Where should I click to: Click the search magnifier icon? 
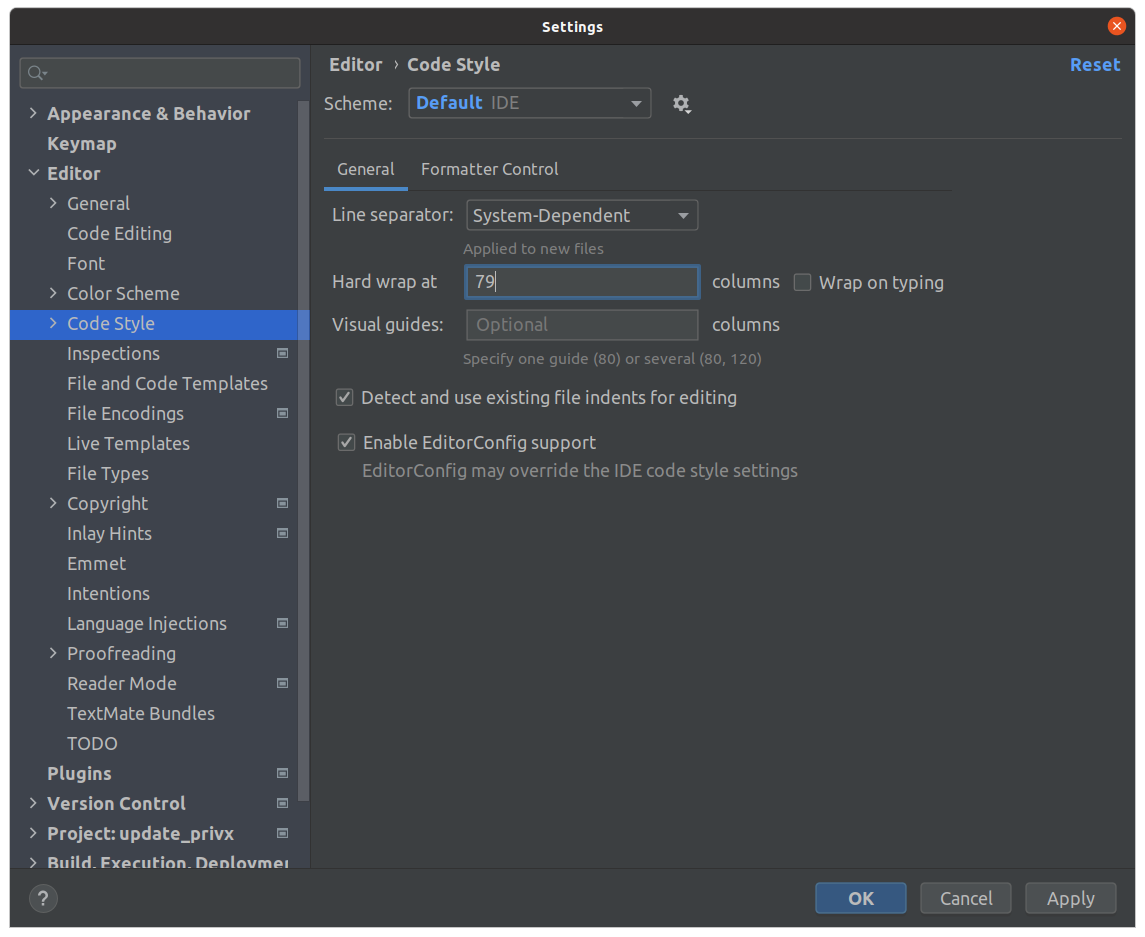(x=37, y=73)
